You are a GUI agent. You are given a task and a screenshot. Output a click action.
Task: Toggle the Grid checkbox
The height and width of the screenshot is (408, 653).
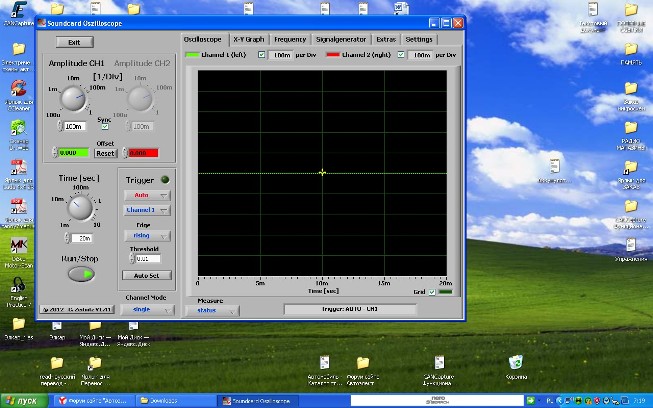(432, 292)
